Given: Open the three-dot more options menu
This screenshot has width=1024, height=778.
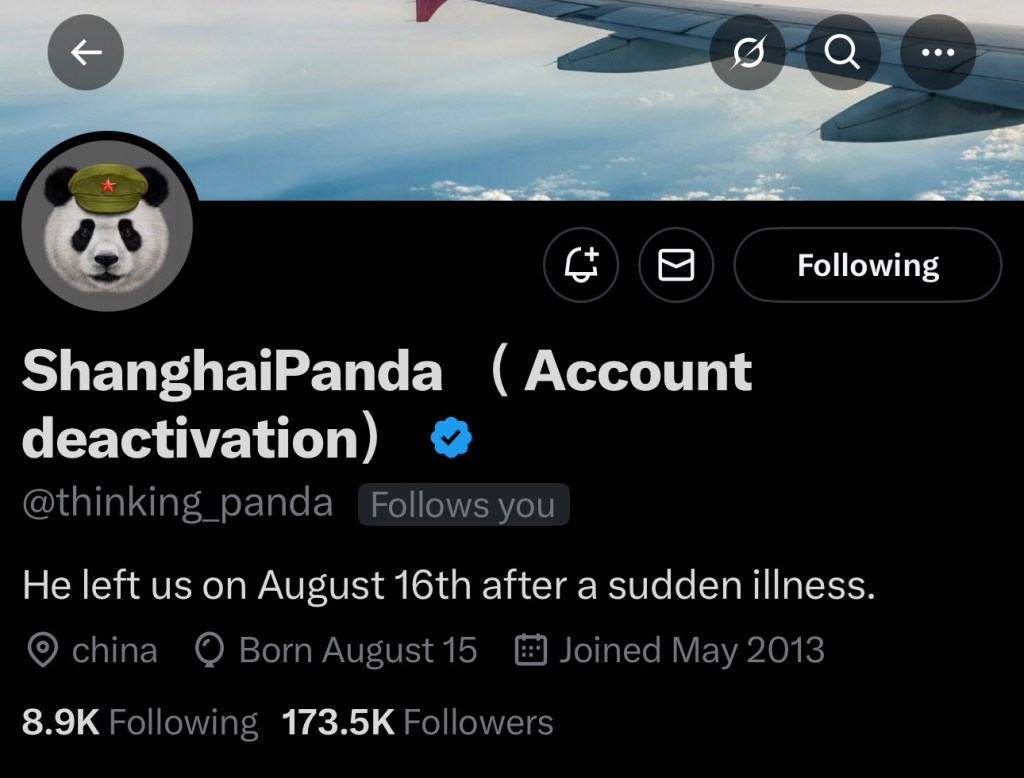Looking at the screenshot, I should tap(938, 52).
